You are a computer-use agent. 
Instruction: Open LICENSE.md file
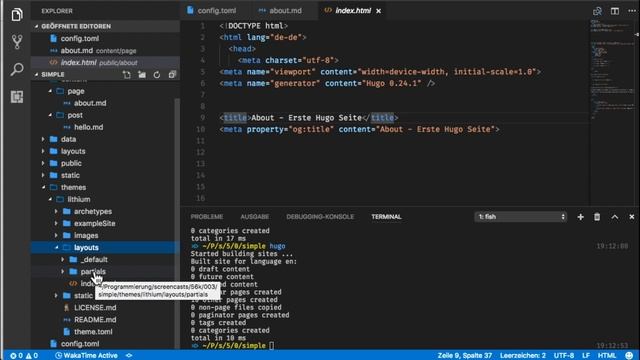[95, 308]
